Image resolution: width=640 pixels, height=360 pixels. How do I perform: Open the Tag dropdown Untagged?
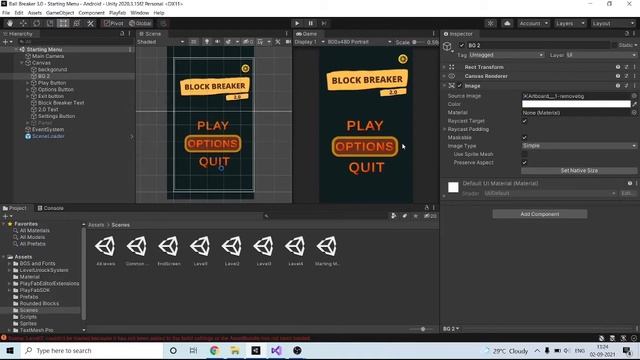(x=506, y=55)
